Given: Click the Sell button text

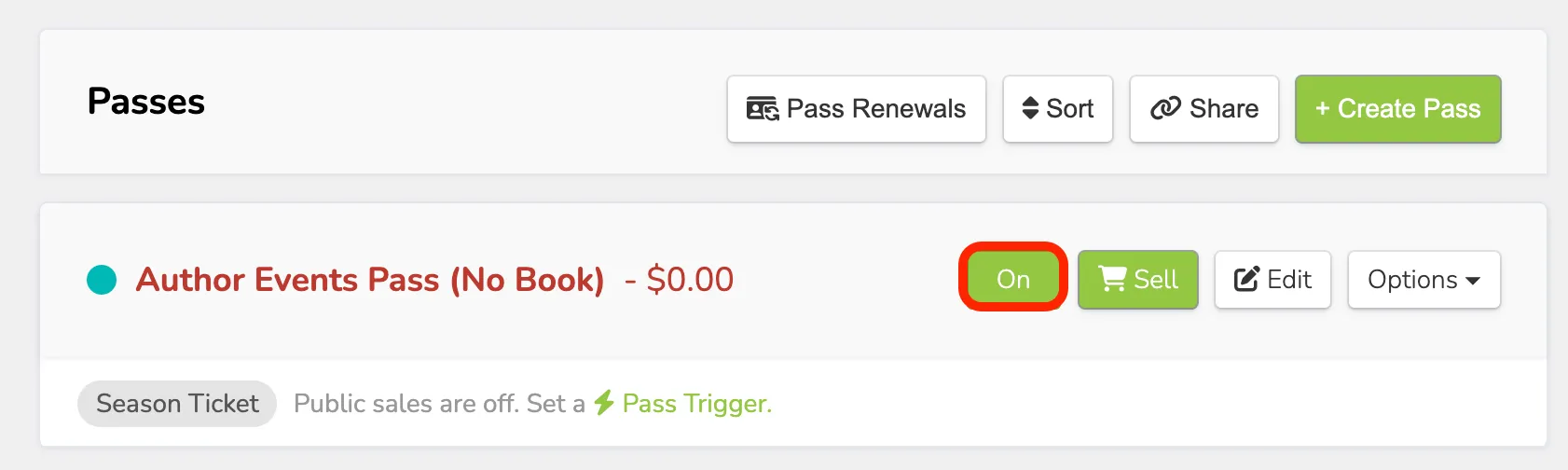Looking at the screenshot, I should point(1156,280).
